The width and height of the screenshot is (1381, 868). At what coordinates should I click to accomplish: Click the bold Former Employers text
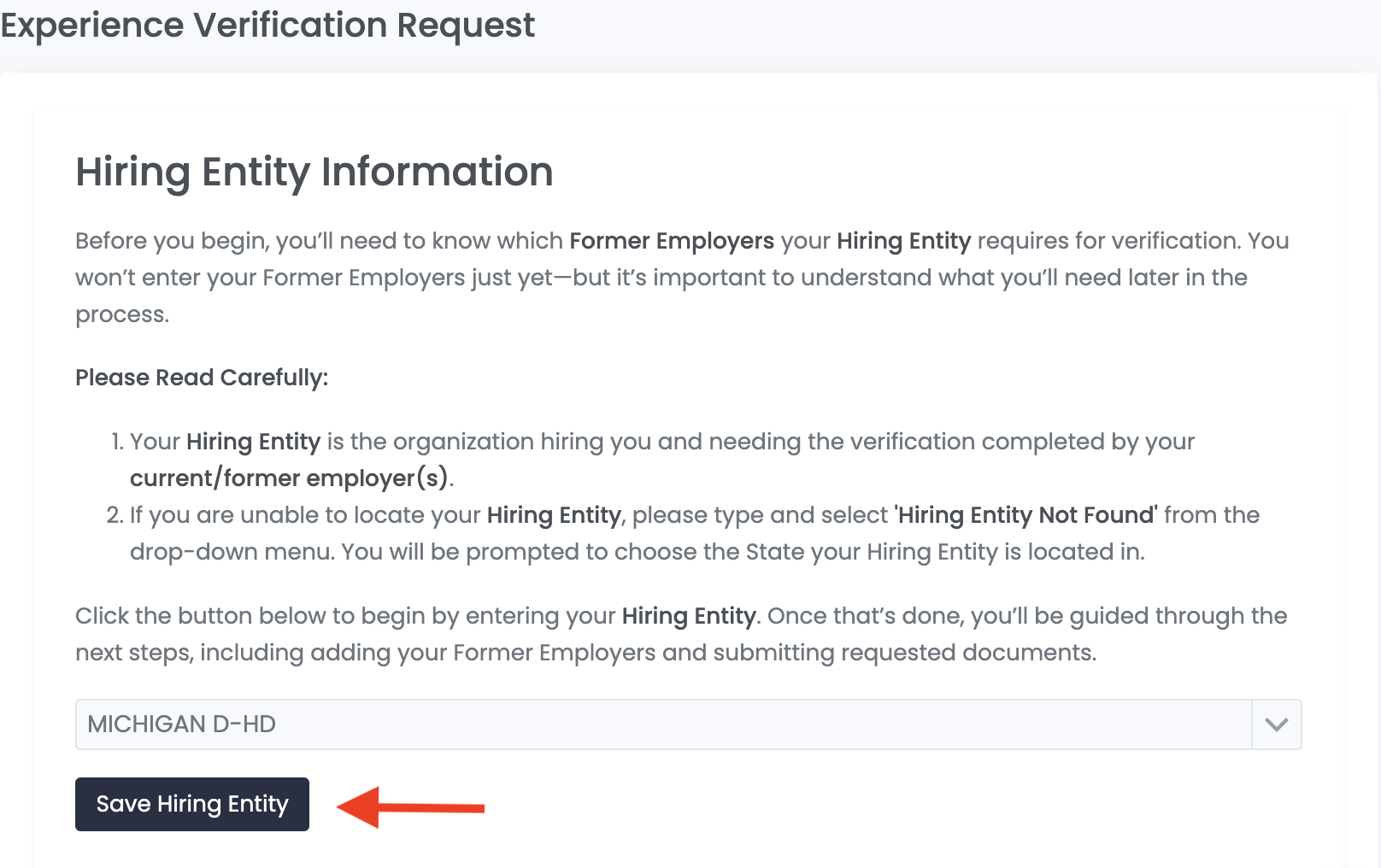point(672,241)
